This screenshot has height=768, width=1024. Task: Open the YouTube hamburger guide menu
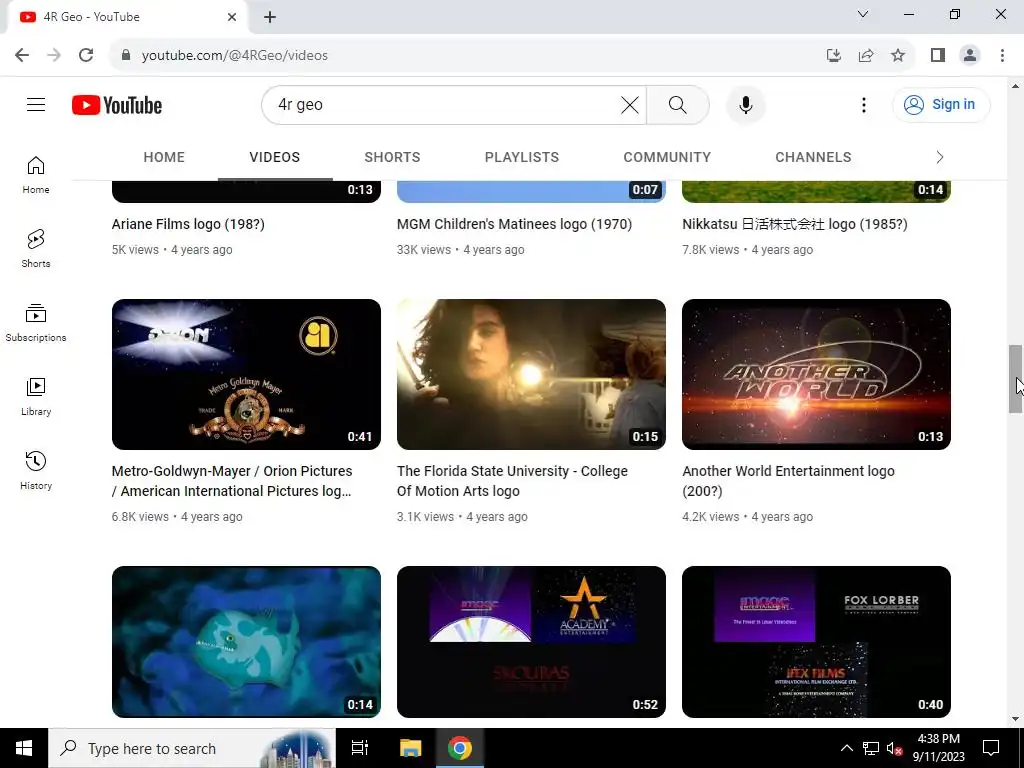click(x=36, y=104)
